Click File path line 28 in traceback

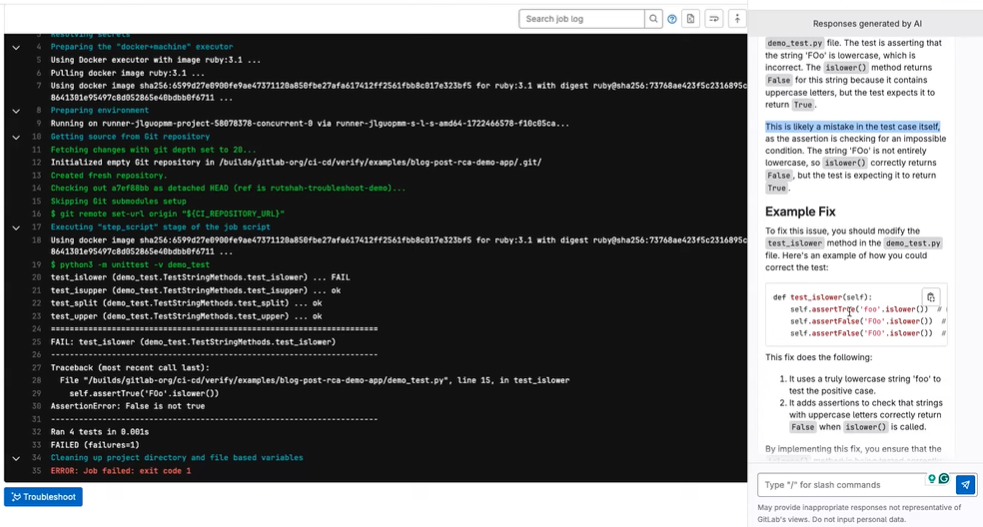tap(315, 380)
